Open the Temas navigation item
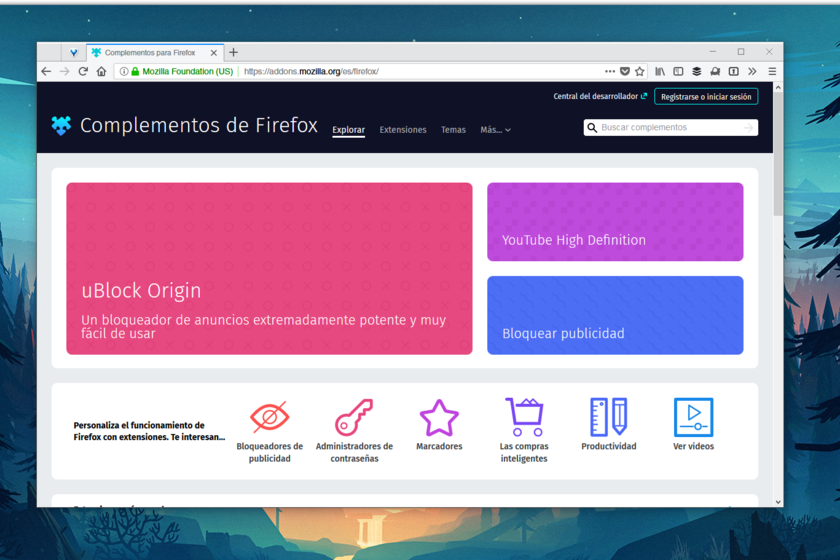This screenshot has height=560, width=840. point(453,130)
